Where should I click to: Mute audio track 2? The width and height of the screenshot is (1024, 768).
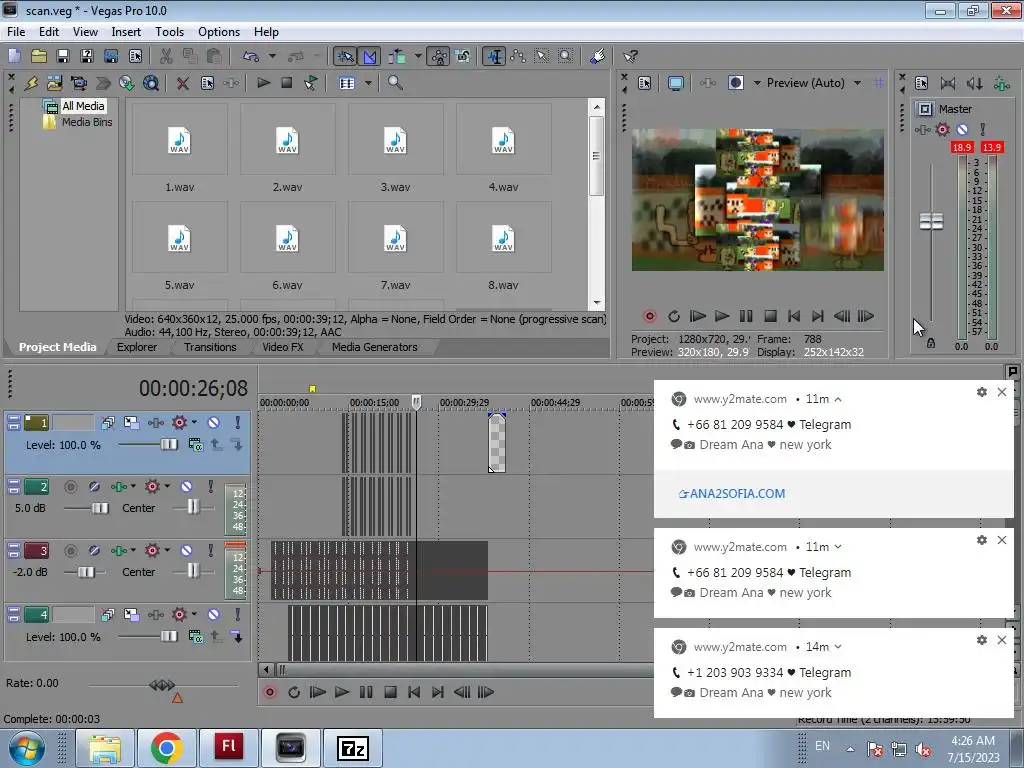pyautogui.click(x=186, y=487)
